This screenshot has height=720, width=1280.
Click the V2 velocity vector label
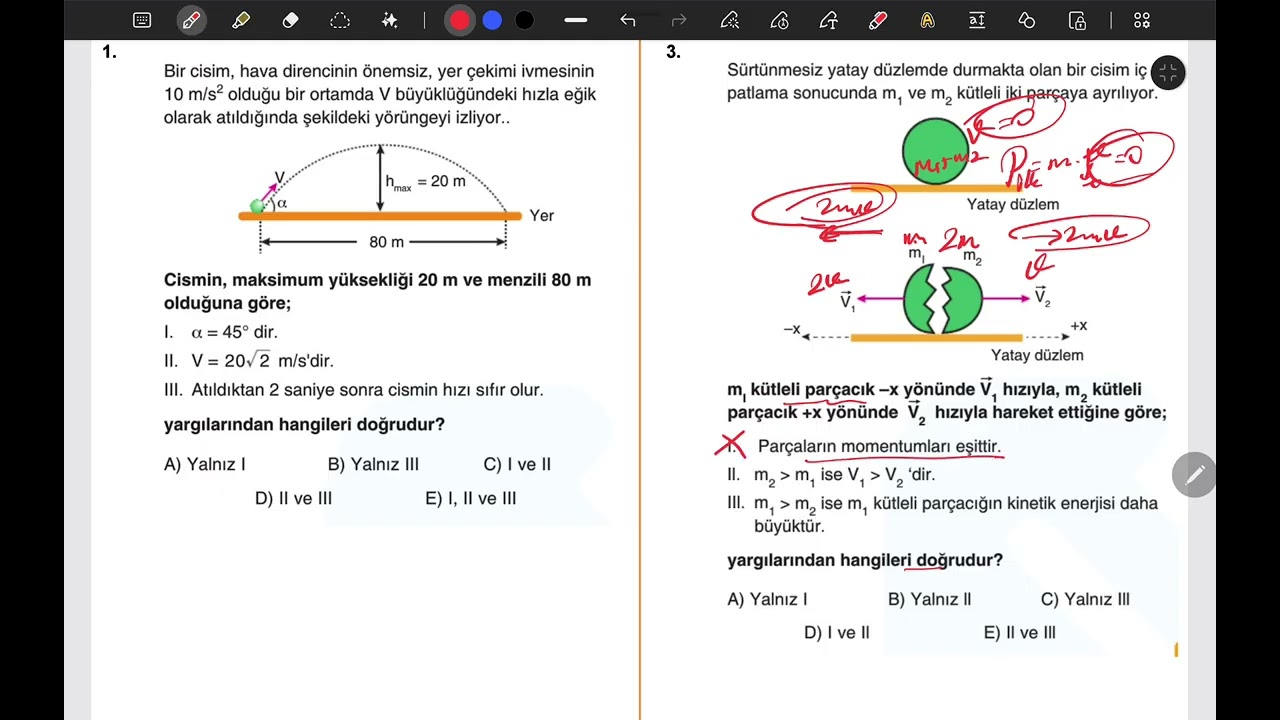(1042, 297)
